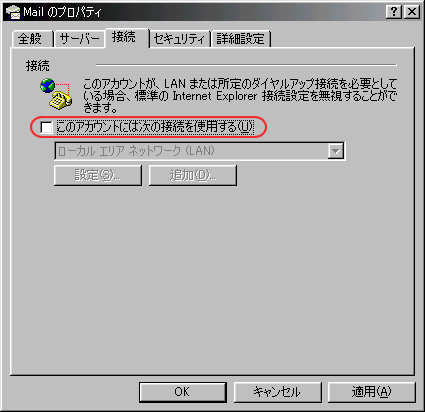Click the 設定(S)... button

[x=98, y=175]
